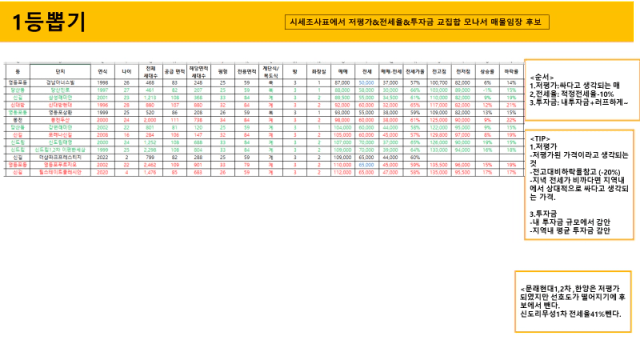Screen dimensions: 640x360
Task: Select the 하락률 cell '14%'
Action: point(511,82)
